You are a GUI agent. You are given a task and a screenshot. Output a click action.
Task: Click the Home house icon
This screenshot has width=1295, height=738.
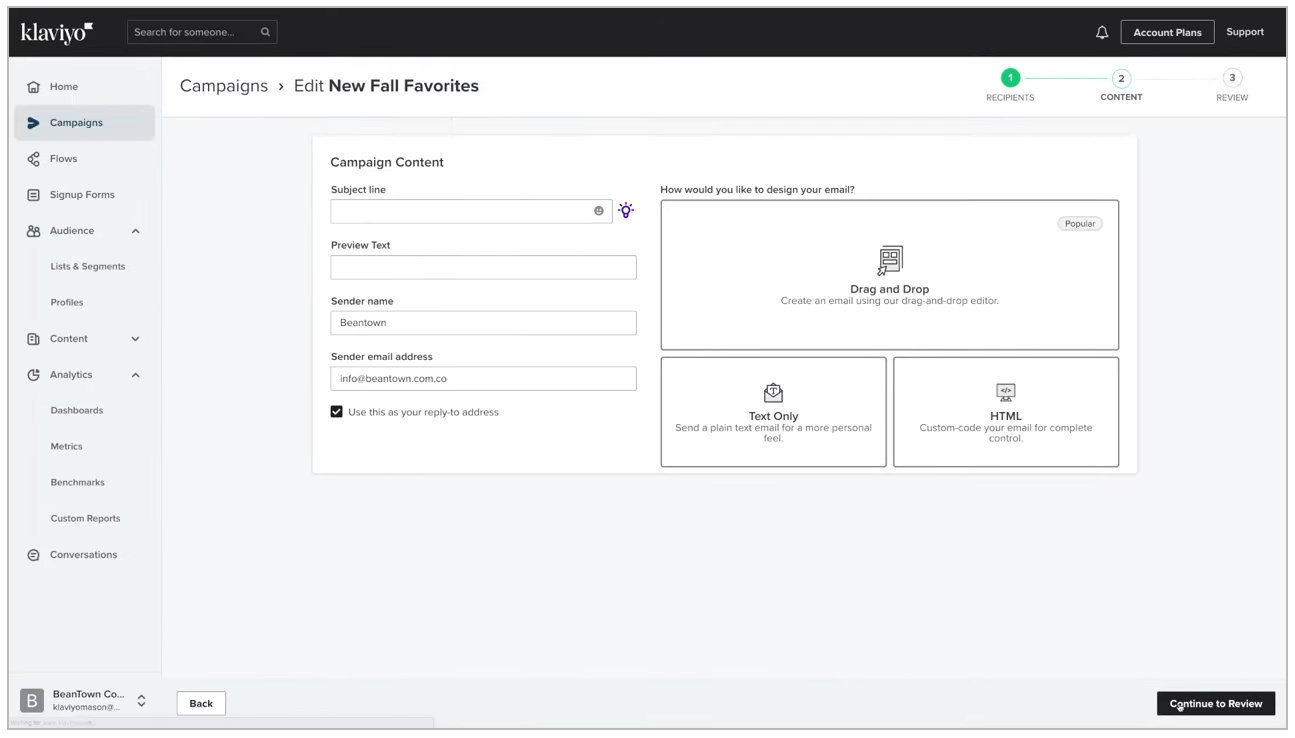(x=33, y=87)
